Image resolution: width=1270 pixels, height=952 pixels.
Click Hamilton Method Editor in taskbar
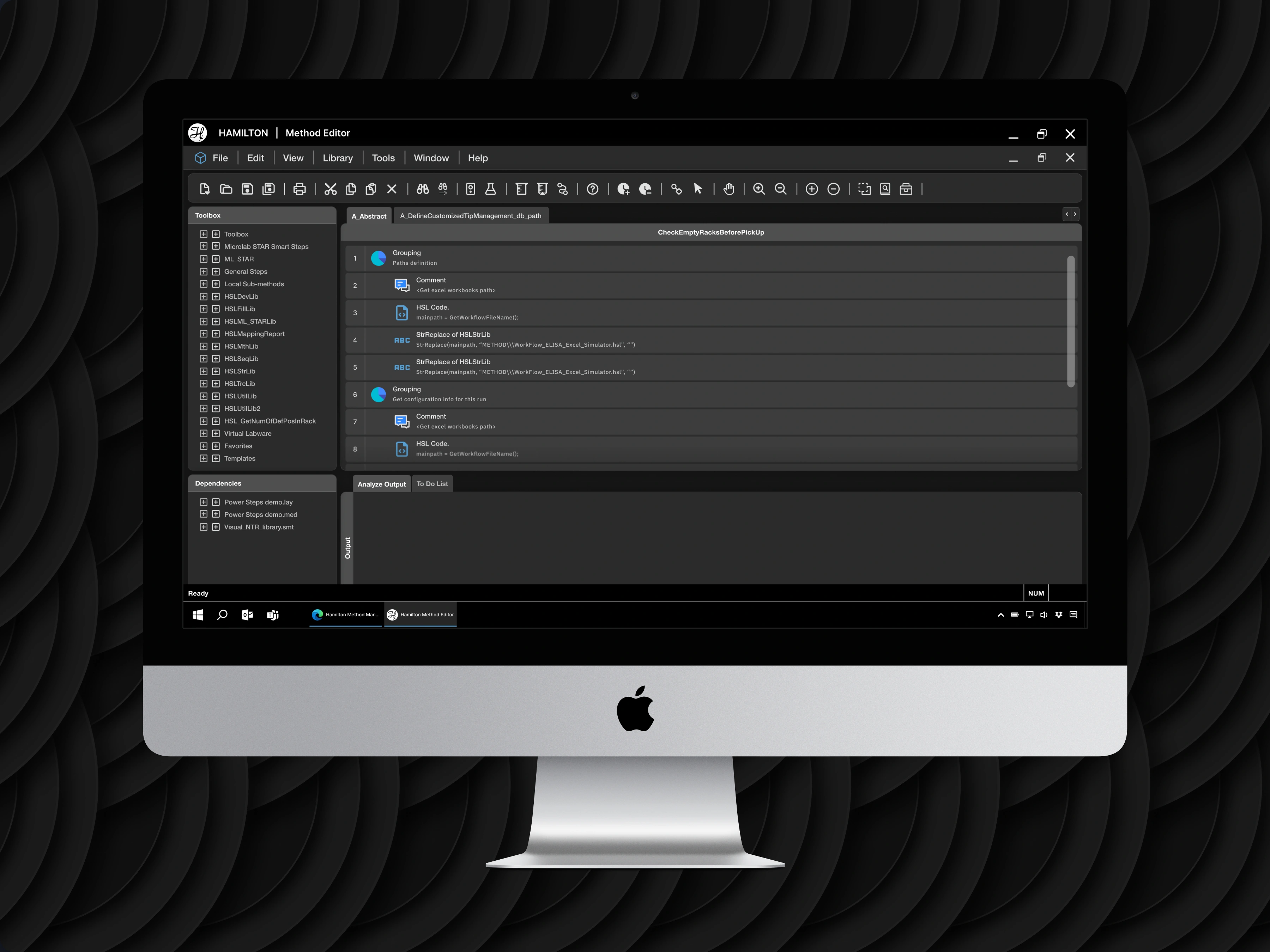pos(420,614)
